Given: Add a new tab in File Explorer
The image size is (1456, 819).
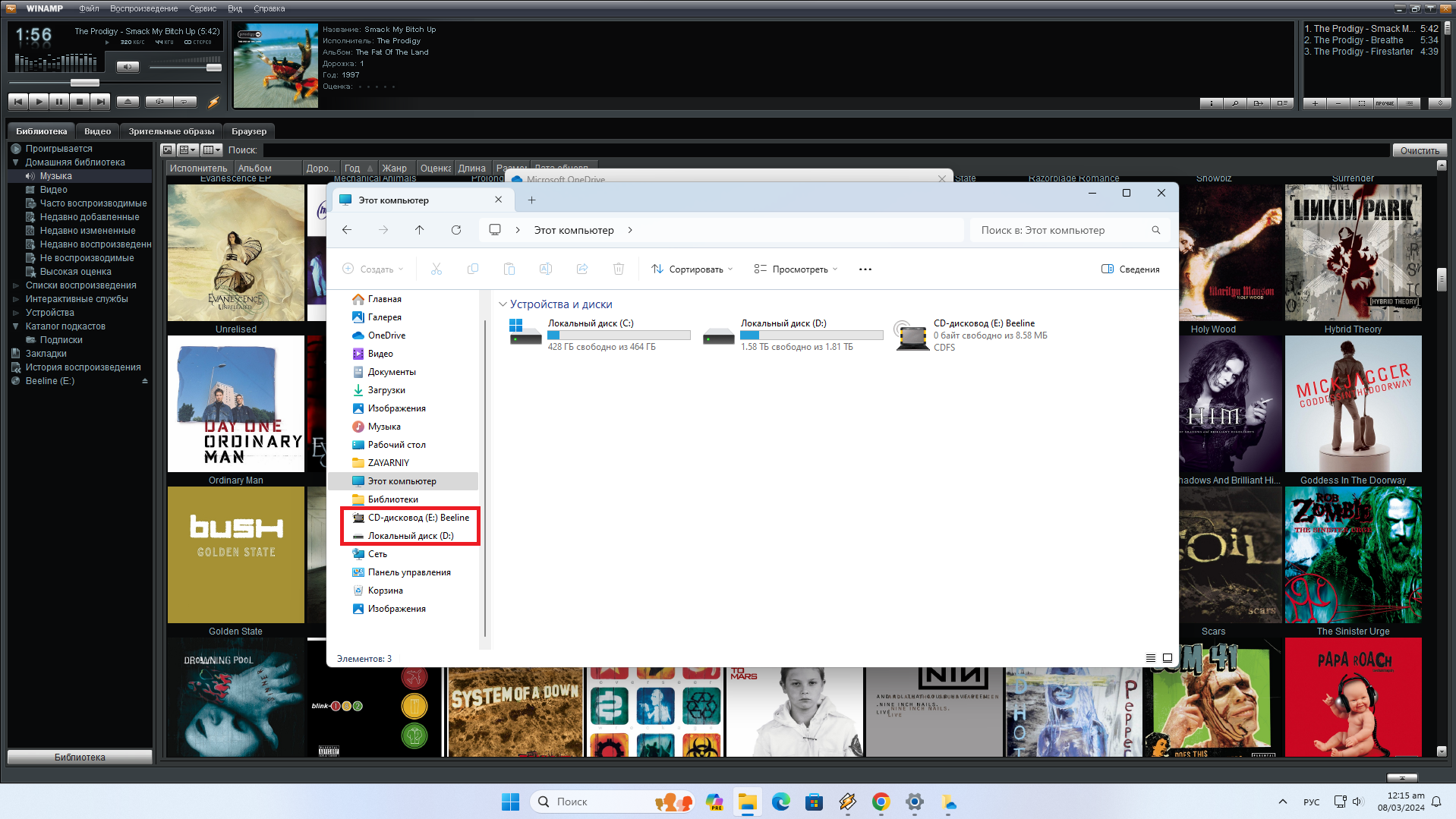Looking at the screenshot, I should click(531, 200).
